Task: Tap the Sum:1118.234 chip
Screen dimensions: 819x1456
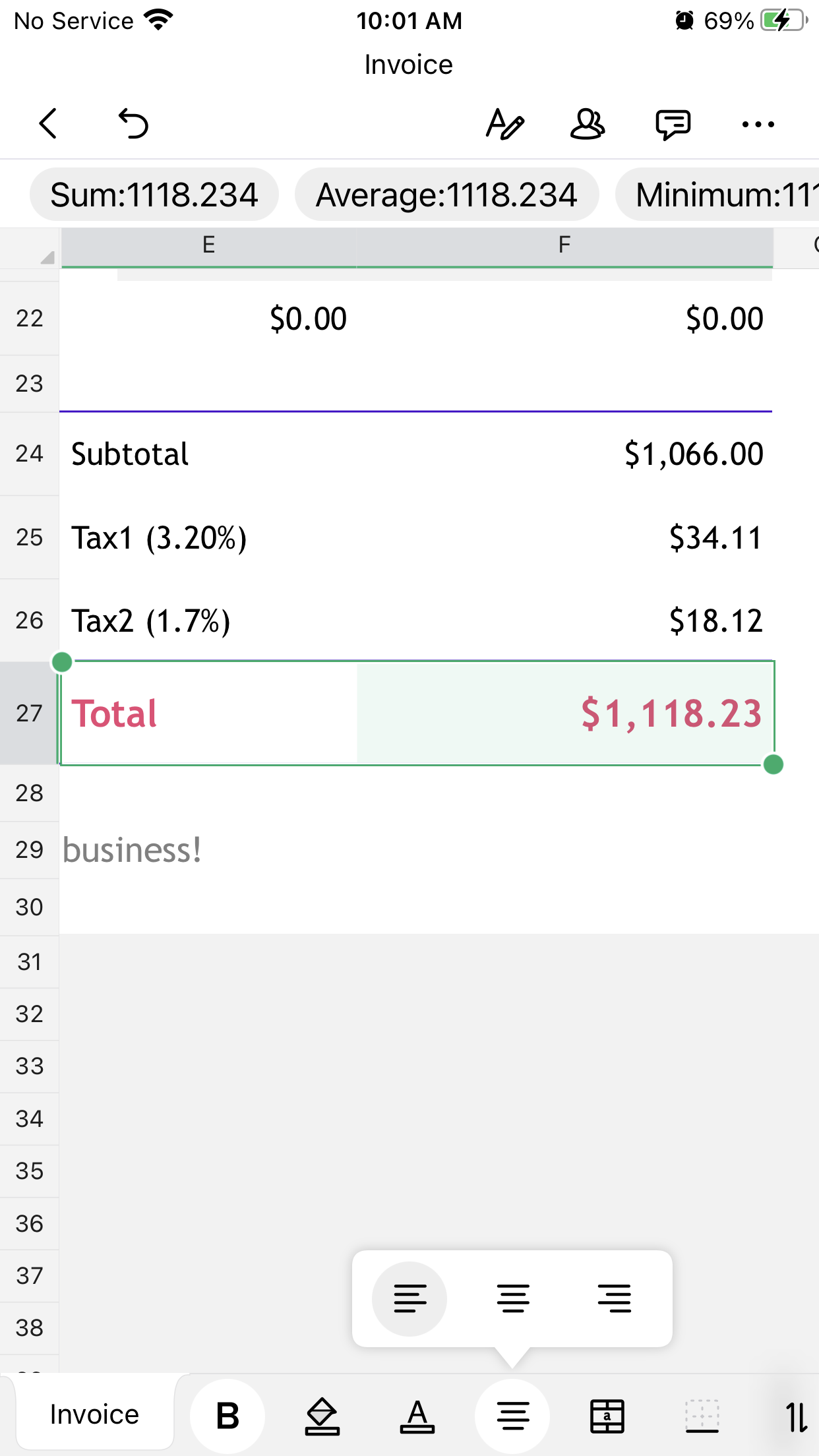Action: point(154,195)
